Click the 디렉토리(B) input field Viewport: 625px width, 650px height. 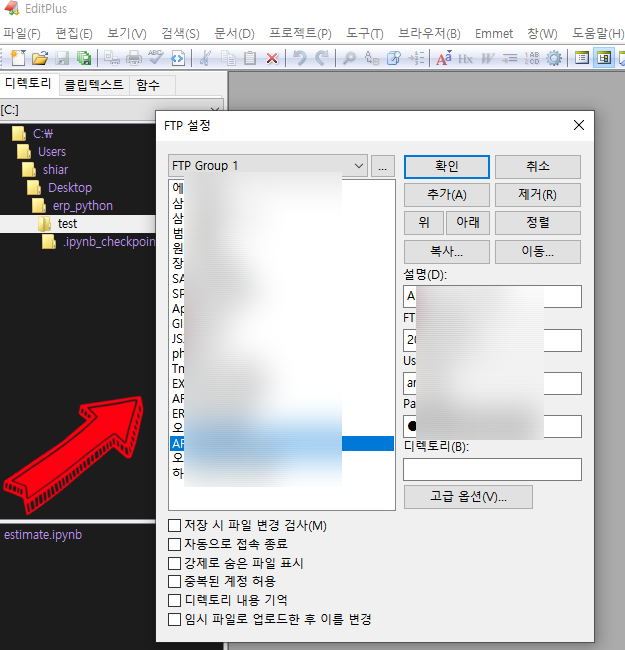click(492, 469)
